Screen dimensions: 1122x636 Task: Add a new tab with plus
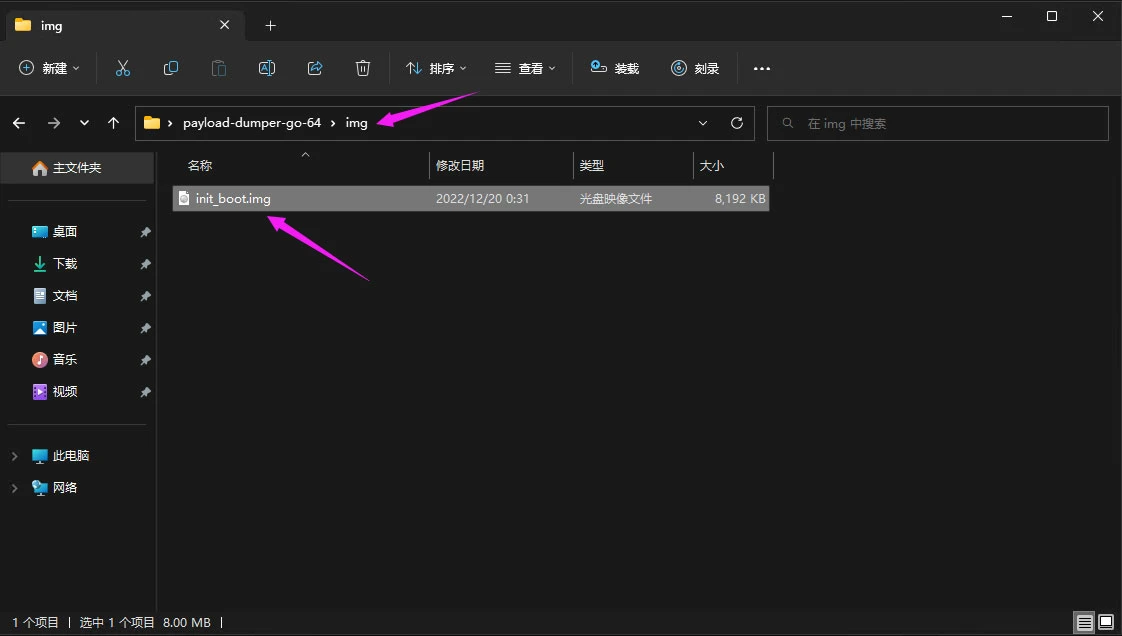pos(270,26)
